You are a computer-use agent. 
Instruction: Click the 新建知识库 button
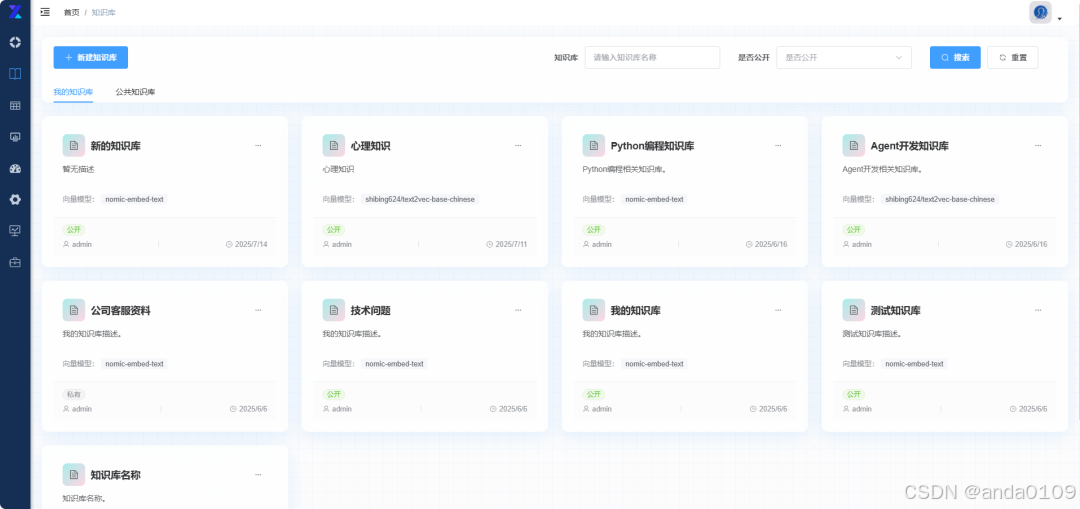tap(91, 58)
